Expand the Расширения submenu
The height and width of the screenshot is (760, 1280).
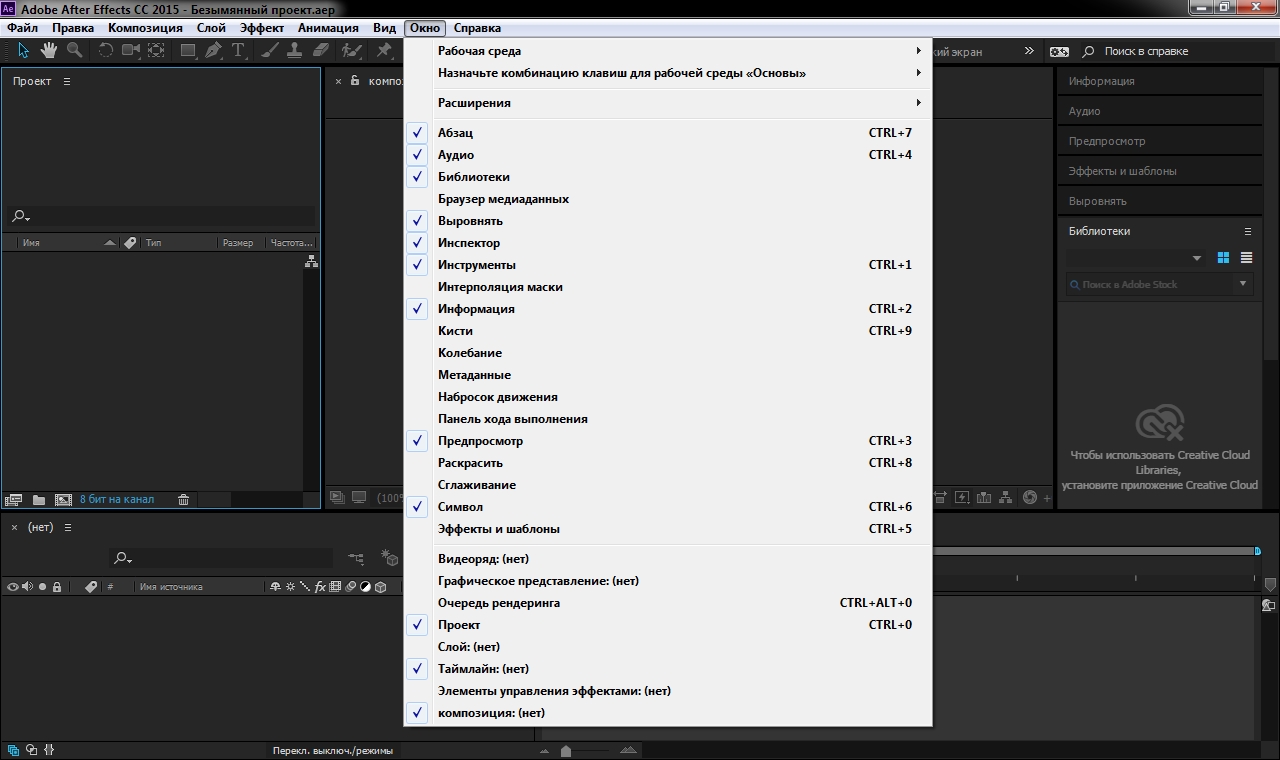(667, 103)
